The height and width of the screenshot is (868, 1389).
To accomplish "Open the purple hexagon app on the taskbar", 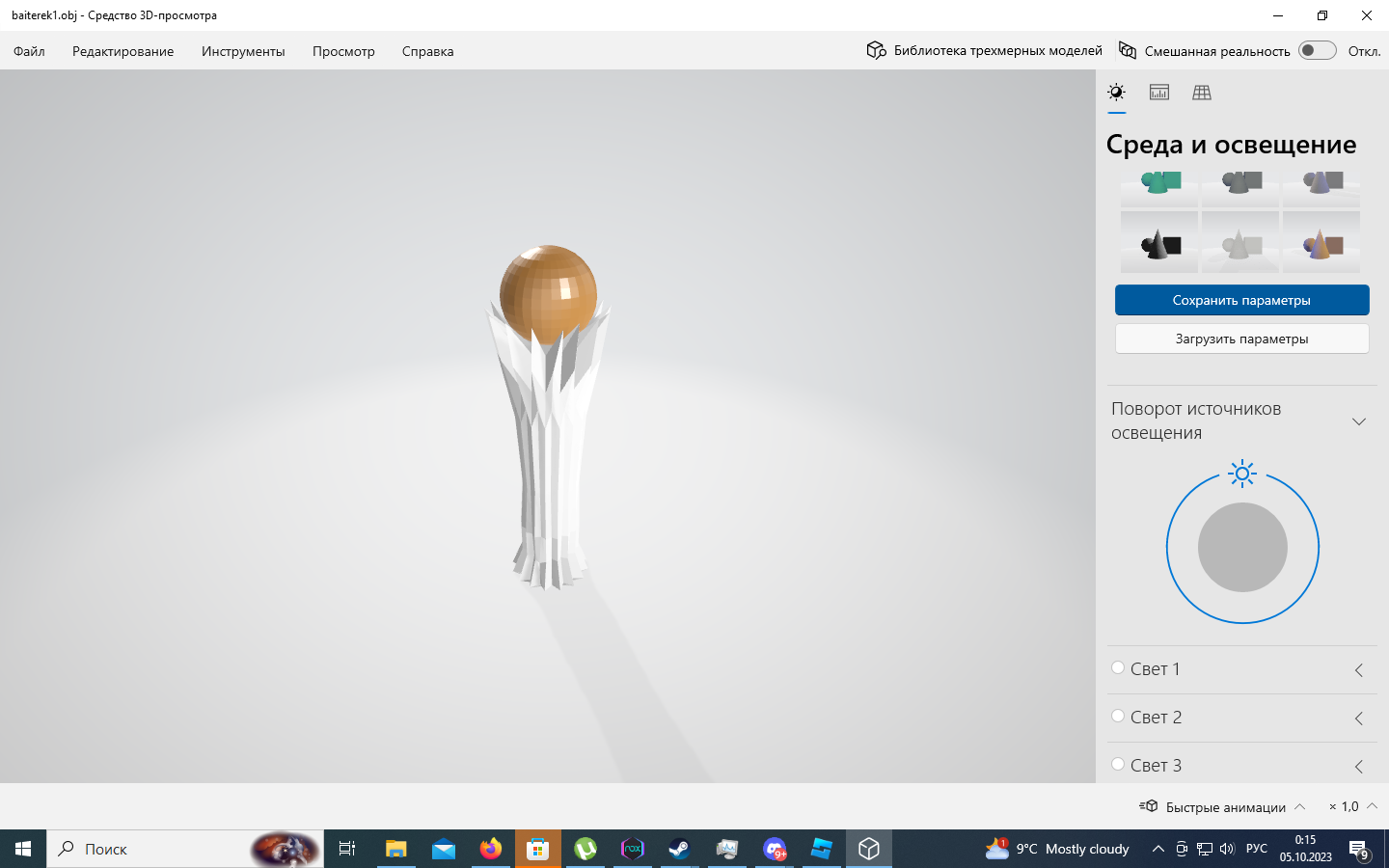I will coord(632,849).
